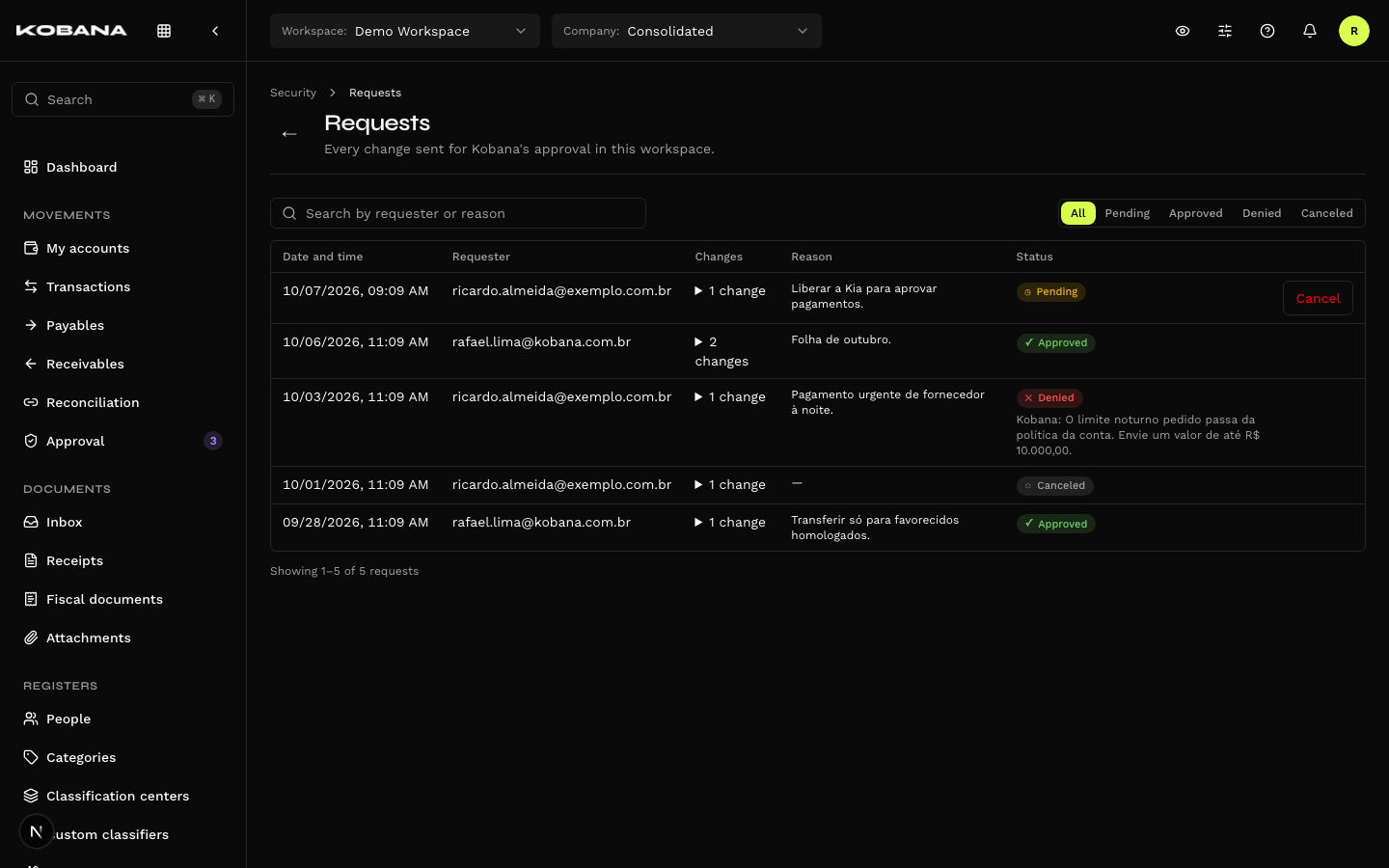
Task: Open My accounts in the sidebar
Action: [x=123, y=248]
